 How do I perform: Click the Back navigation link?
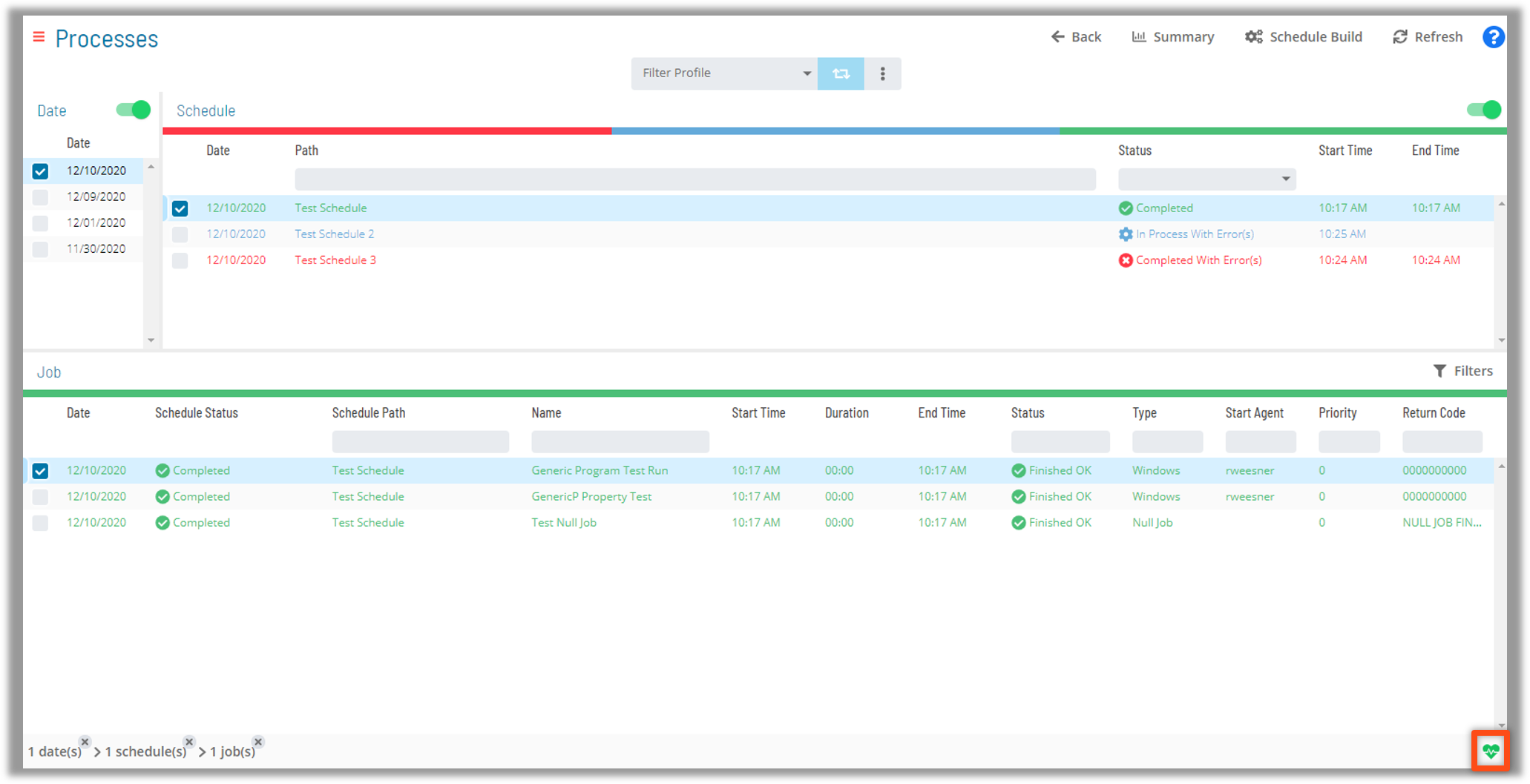tap(1077, 36)
